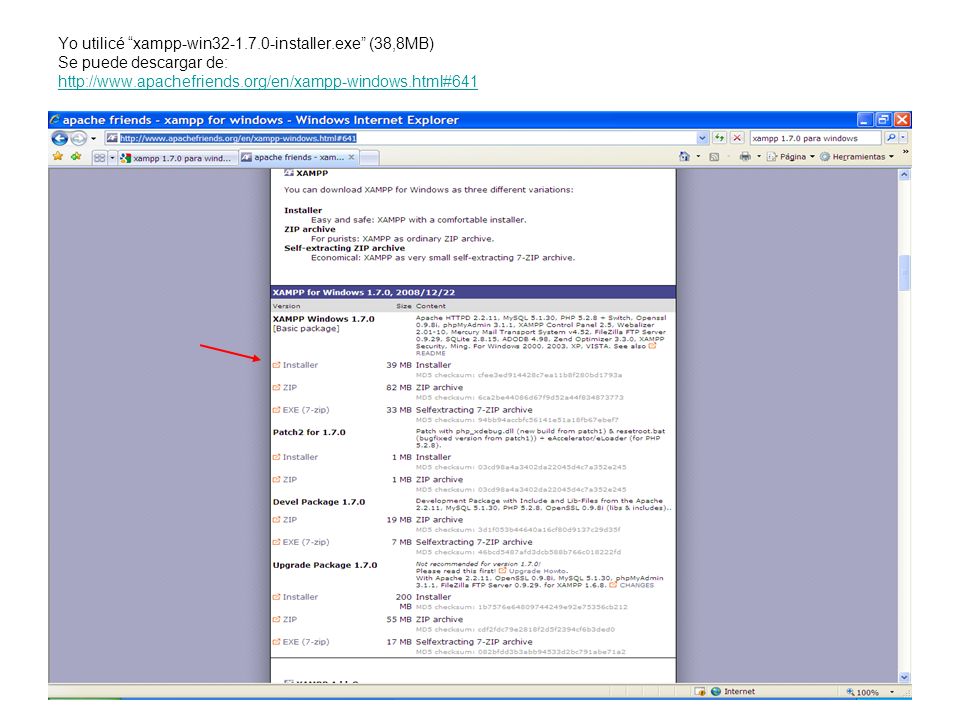Click the 'XAMPP Windows 1.7.0' package title text

(x=323, y=319)
